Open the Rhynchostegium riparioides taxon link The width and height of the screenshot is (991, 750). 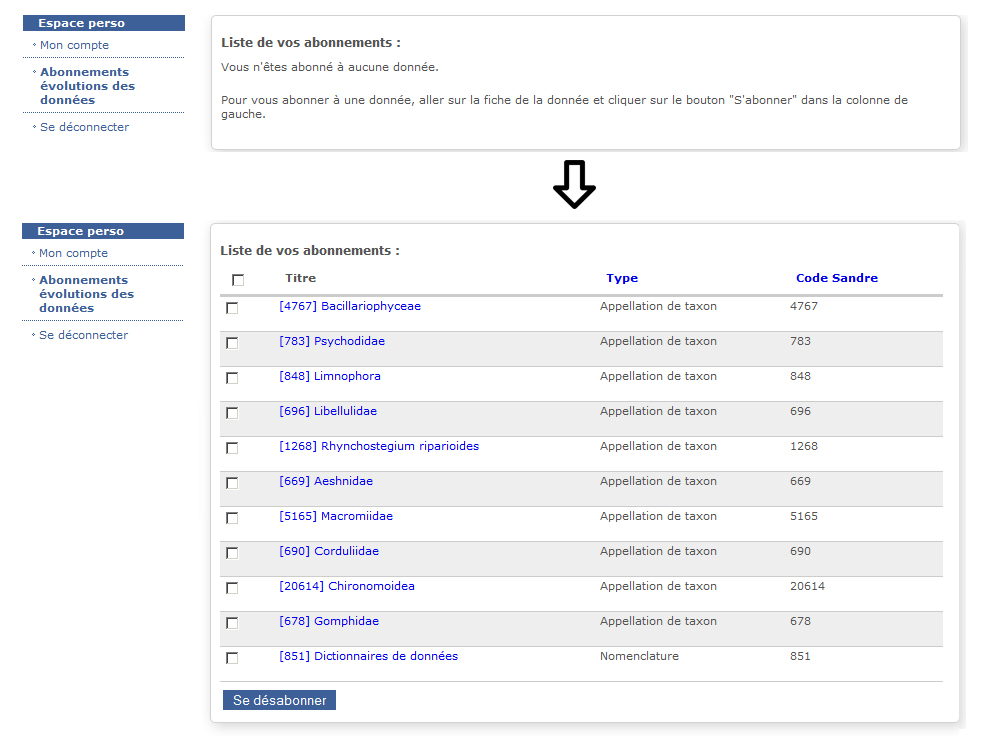[379, 446]
